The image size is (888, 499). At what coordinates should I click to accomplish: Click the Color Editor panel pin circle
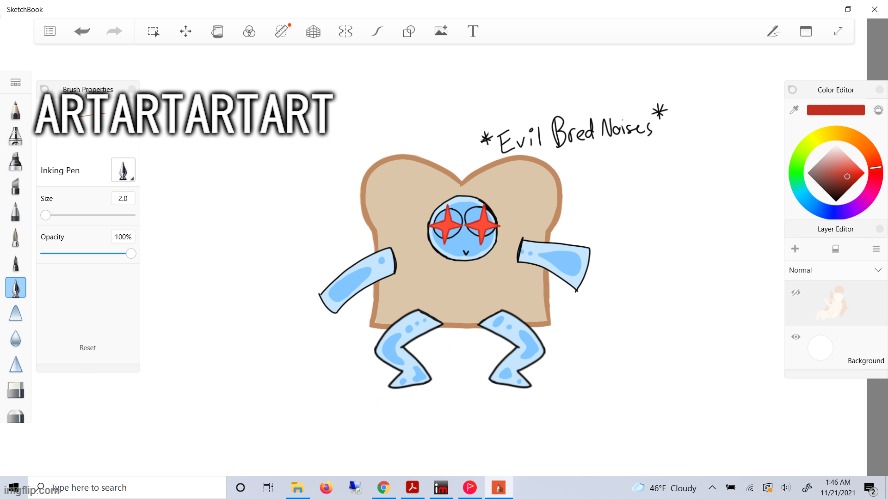coord(792,89)
